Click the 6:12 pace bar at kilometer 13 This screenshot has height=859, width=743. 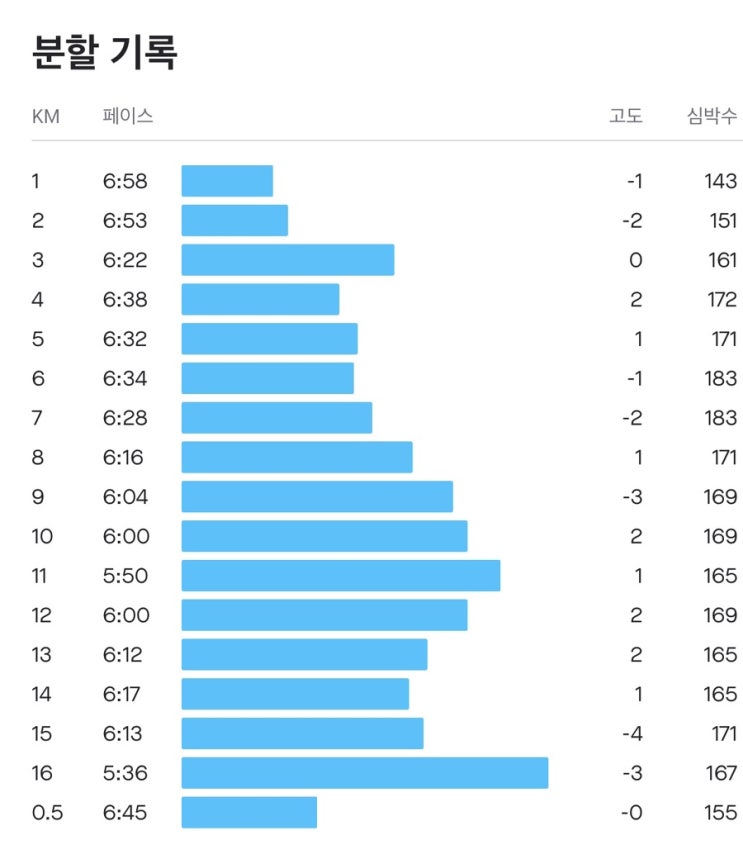(305, 655)
